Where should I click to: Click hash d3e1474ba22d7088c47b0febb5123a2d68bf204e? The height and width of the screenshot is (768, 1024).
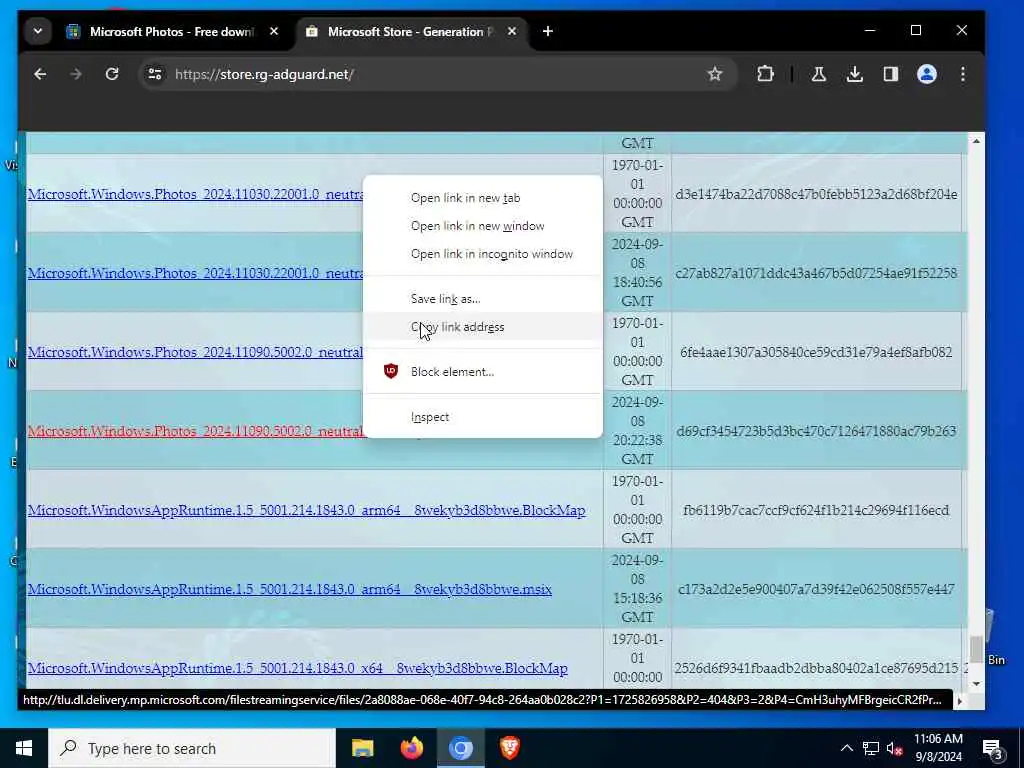[816, 194]
